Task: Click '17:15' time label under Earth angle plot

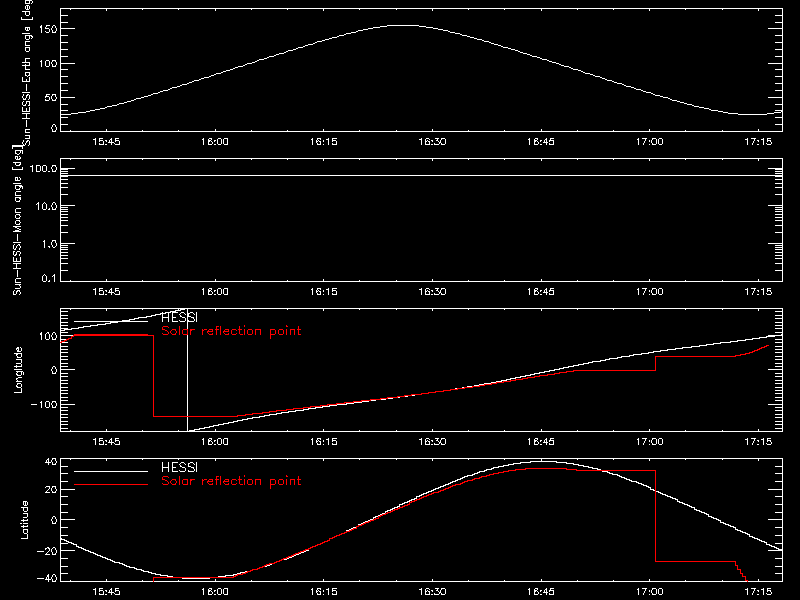Action: [x=758, y=142]
